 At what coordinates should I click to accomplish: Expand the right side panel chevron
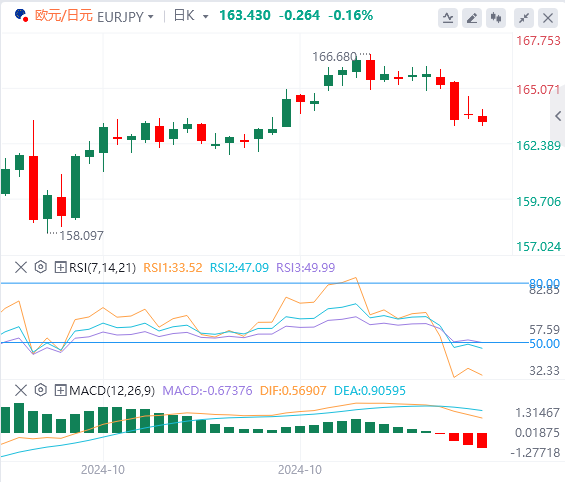tap(558, 116)
